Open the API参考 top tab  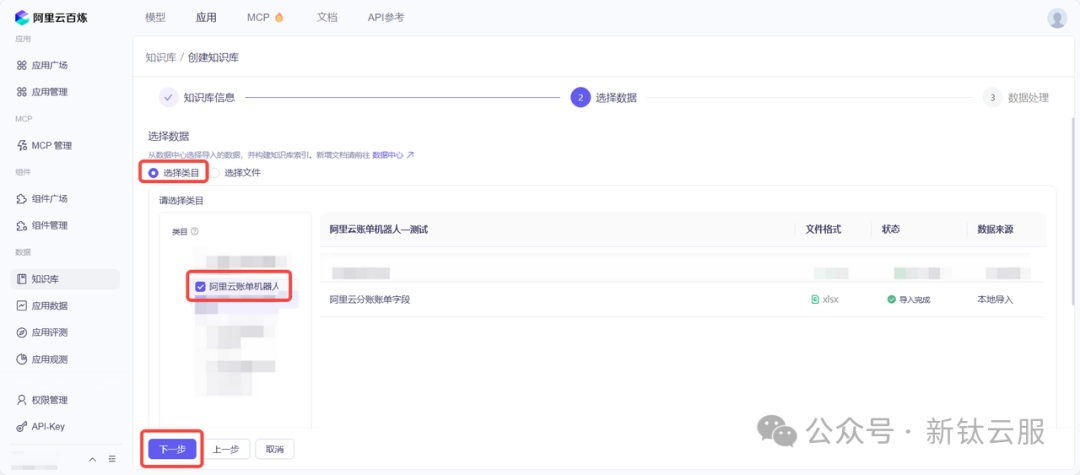pos(386,18)
